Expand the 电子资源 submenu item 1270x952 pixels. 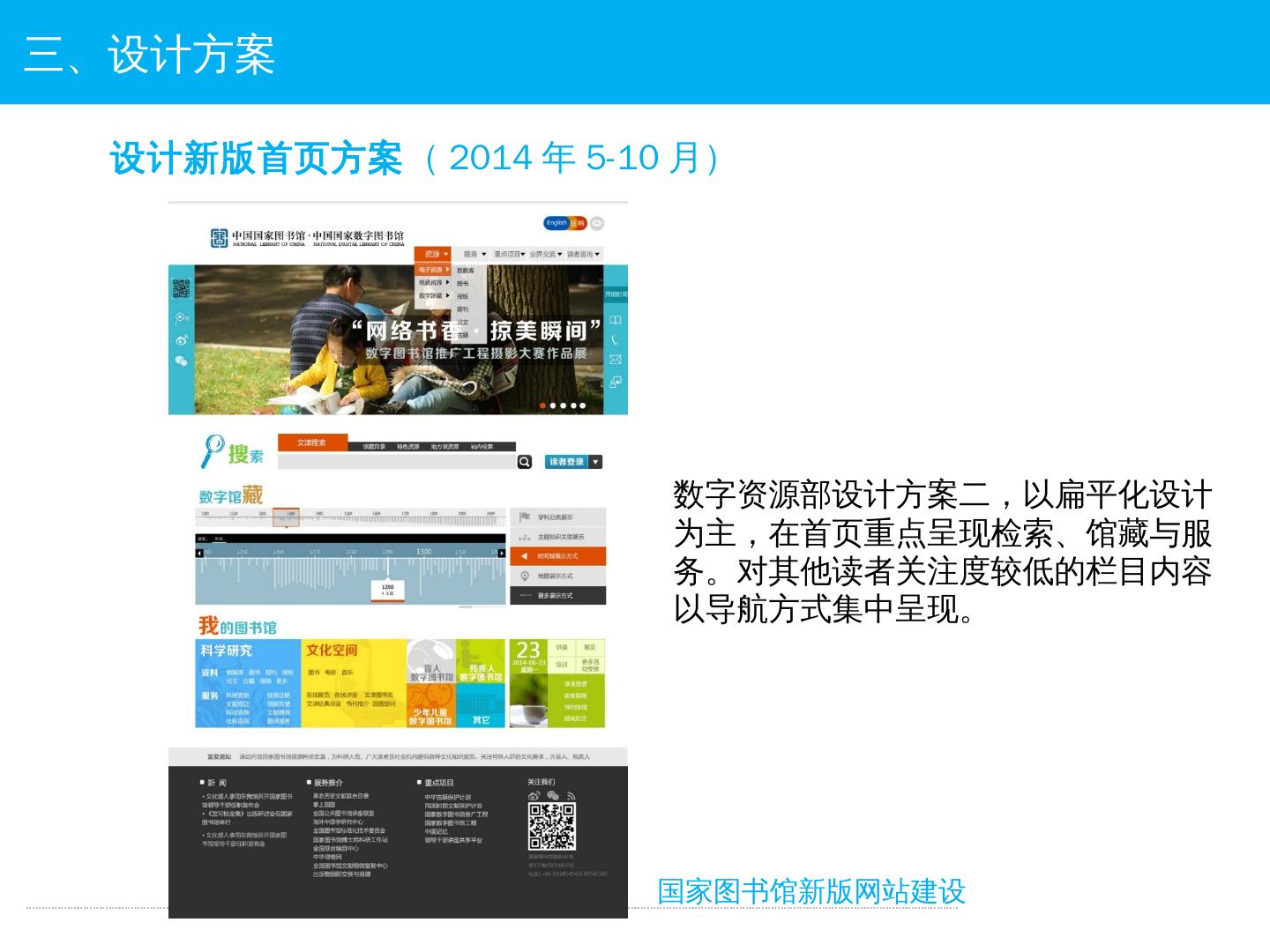click(x=433, y=270)
